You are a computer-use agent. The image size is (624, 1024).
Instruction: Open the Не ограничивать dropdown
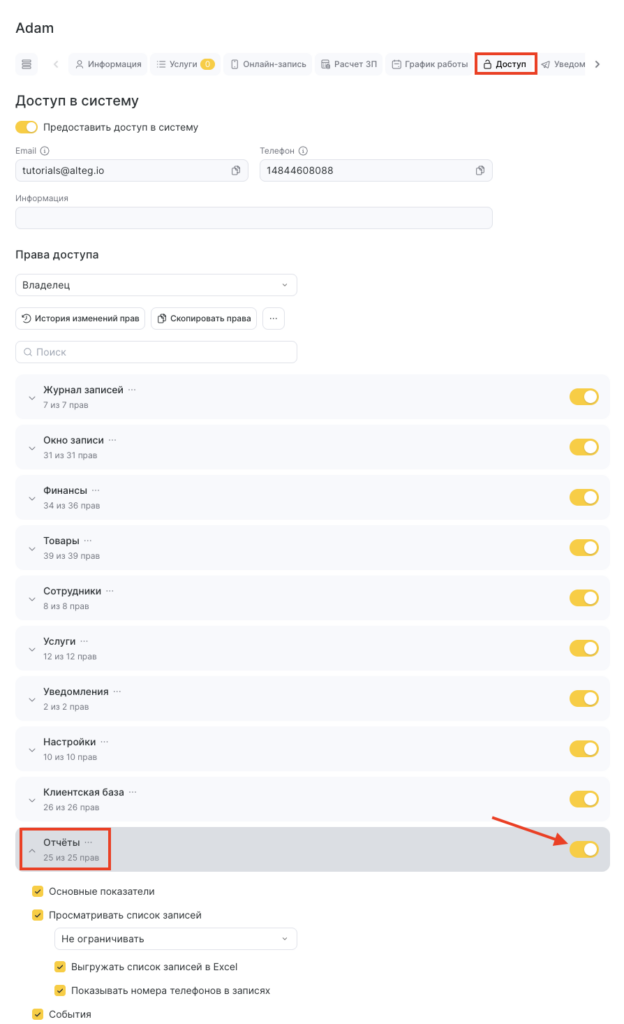pos(175,939)
